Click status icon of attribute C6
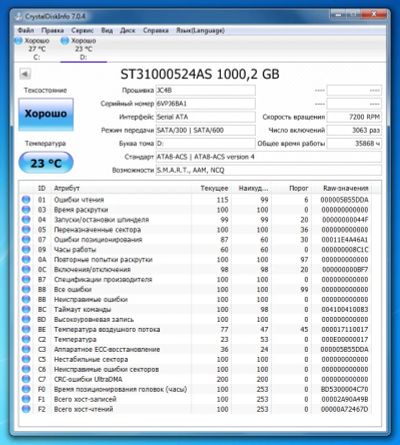The image size is (400, 445). pyautogui.click(x=26, y=369)
